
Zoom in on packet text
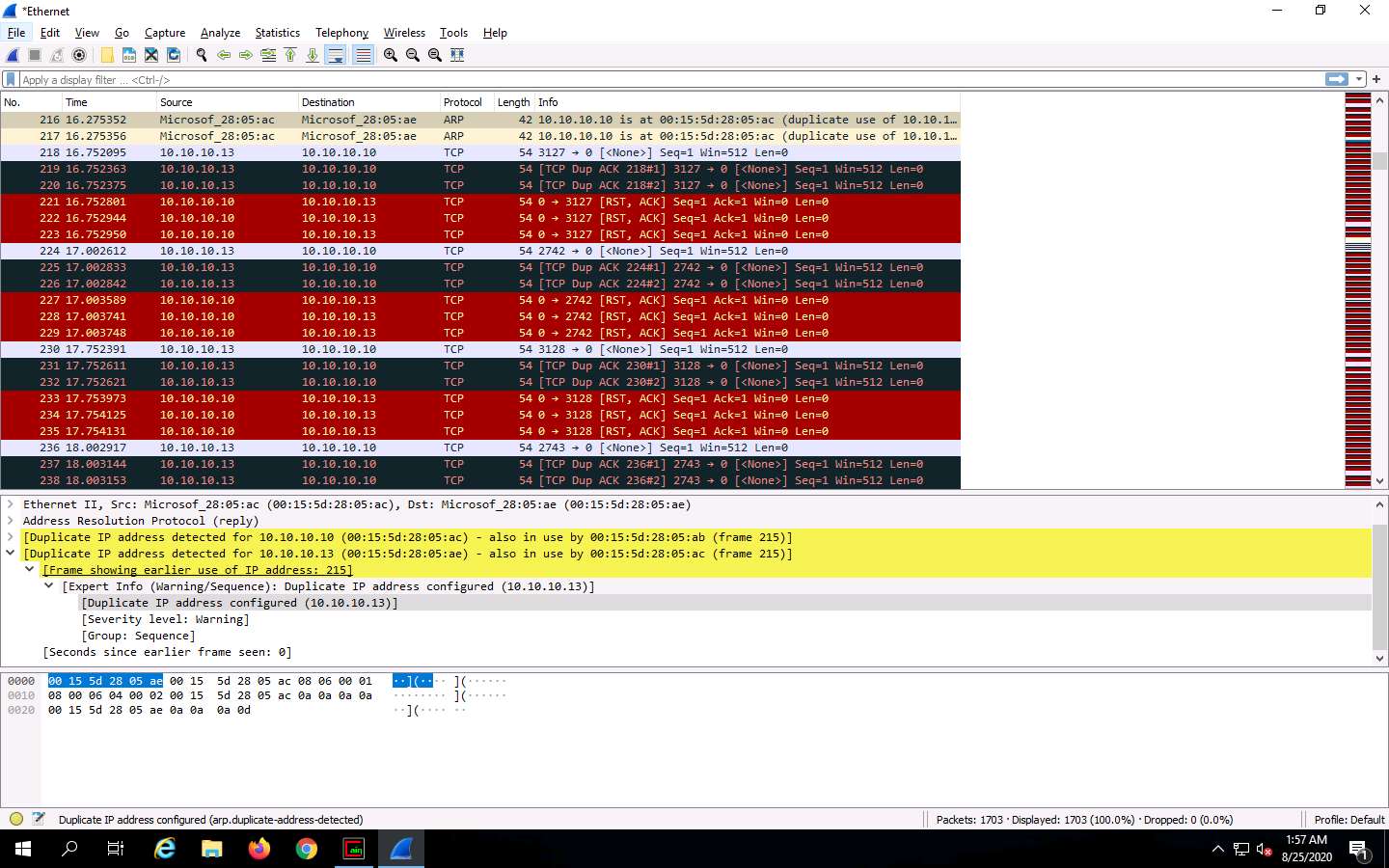(391, 55)
